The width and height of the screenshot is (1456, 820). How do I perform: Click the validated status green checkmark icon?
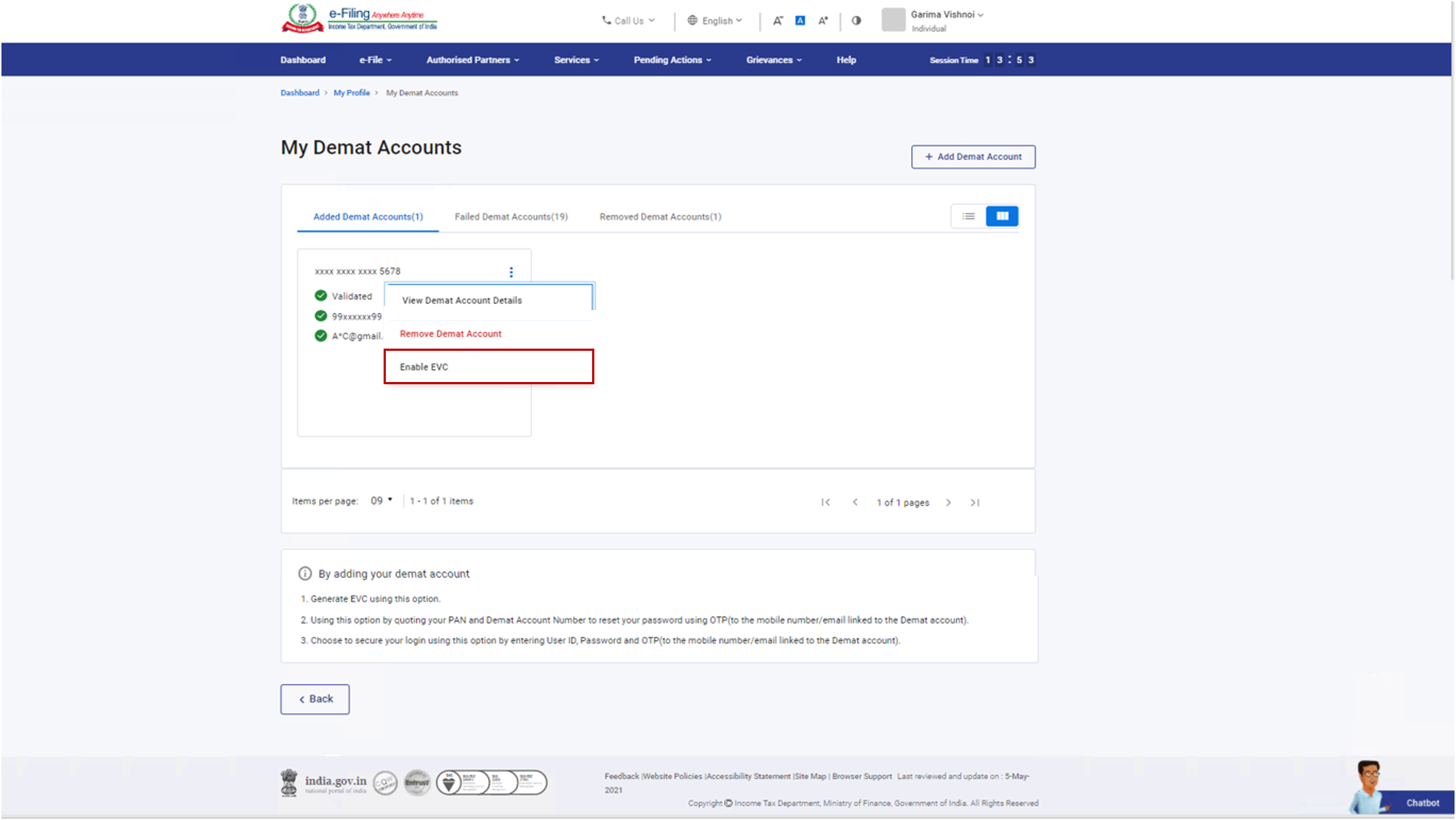coord(320,294)
